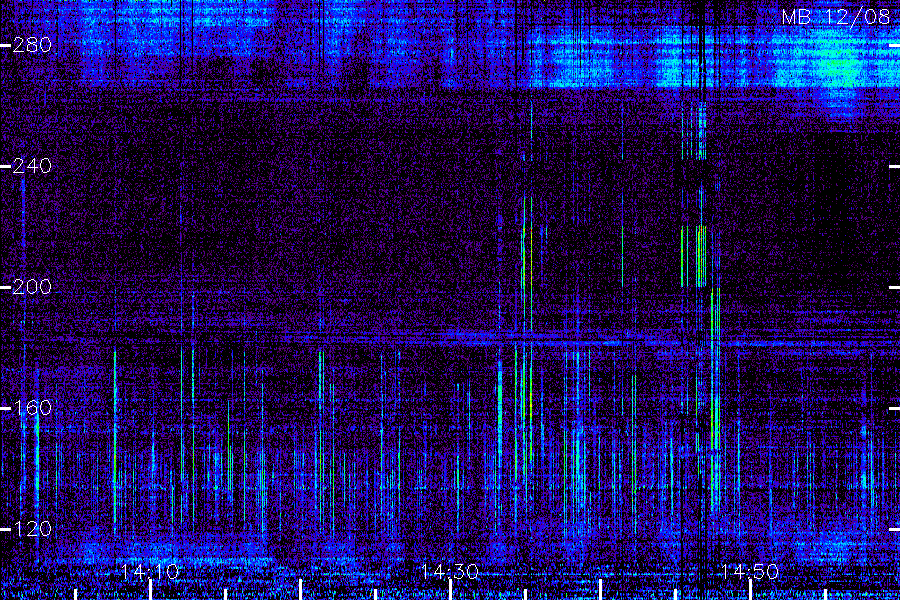This screenshot has height=600, width=900.
Task: Select the 14:50 time axis label
Action: pos(750,572)
